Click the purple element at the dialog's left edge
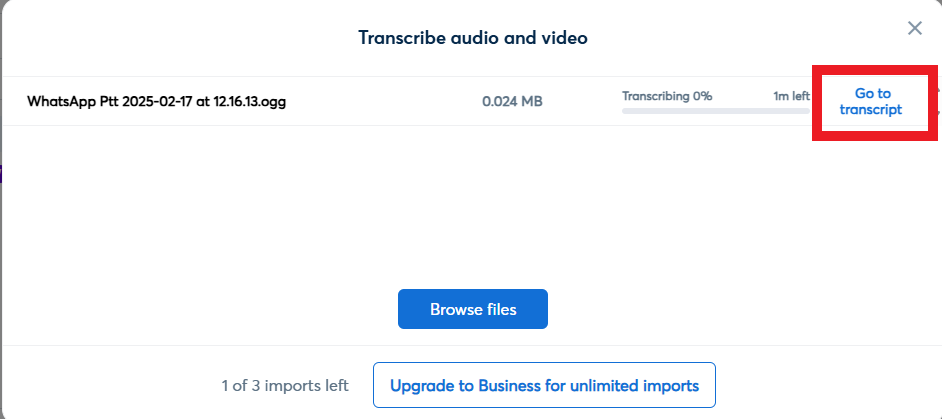 pyautogui.click(x=1, y=174)
